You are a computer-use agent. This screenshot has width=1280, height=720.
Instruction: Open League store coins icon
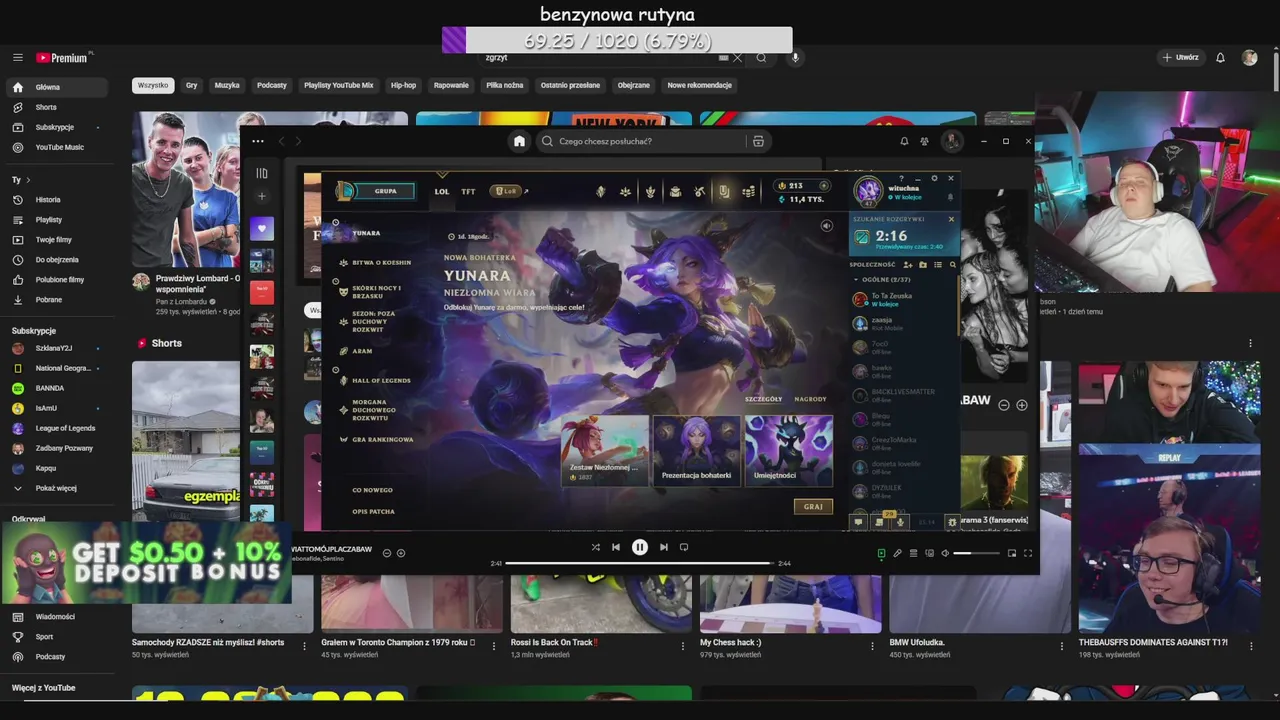tap(748, 192)
